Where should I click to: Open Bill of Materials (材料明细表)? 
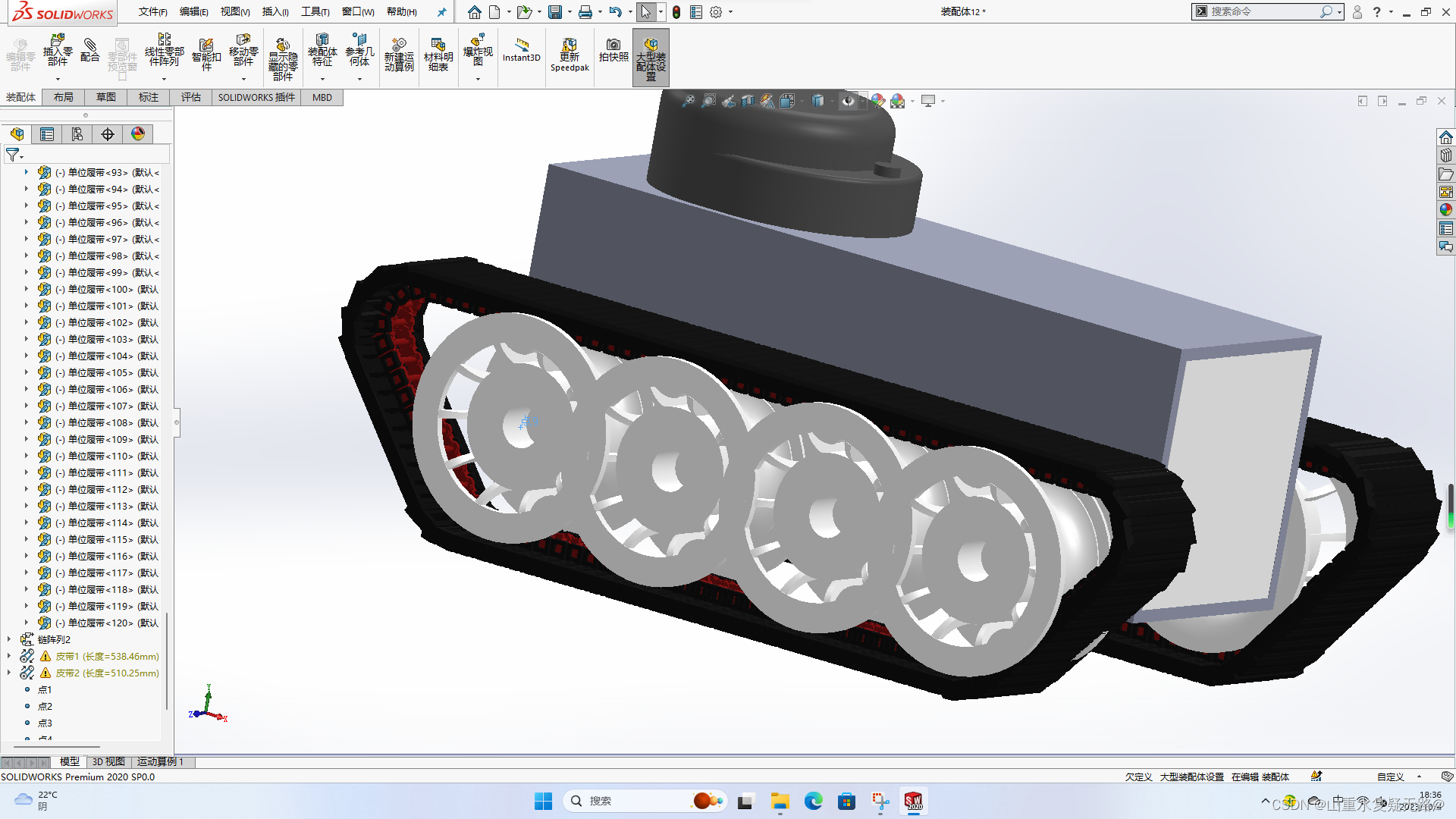coord(438,55)
